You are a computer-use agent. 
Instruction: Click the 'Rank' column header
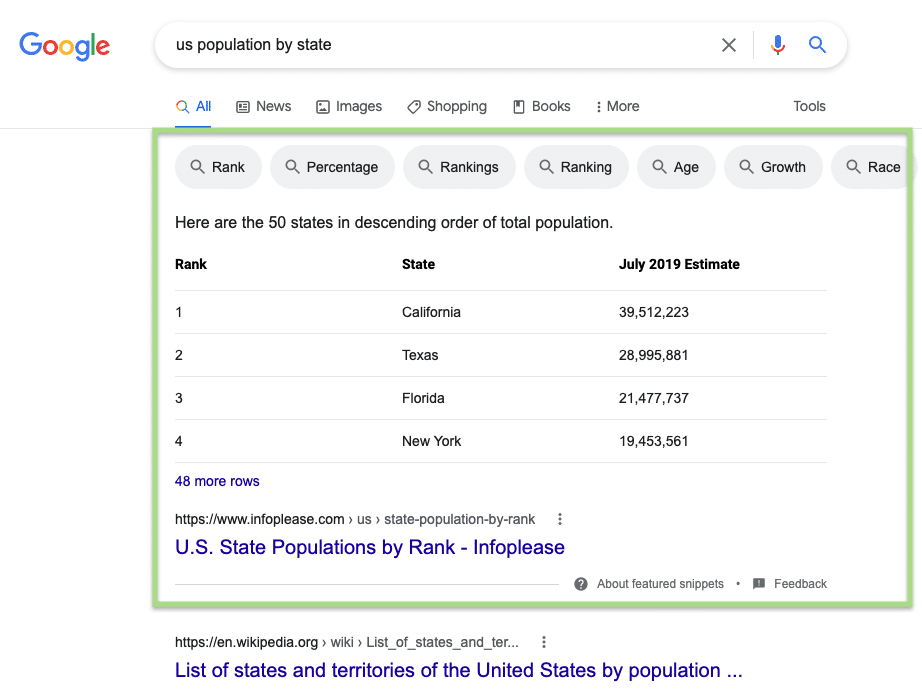coord(191,264)
